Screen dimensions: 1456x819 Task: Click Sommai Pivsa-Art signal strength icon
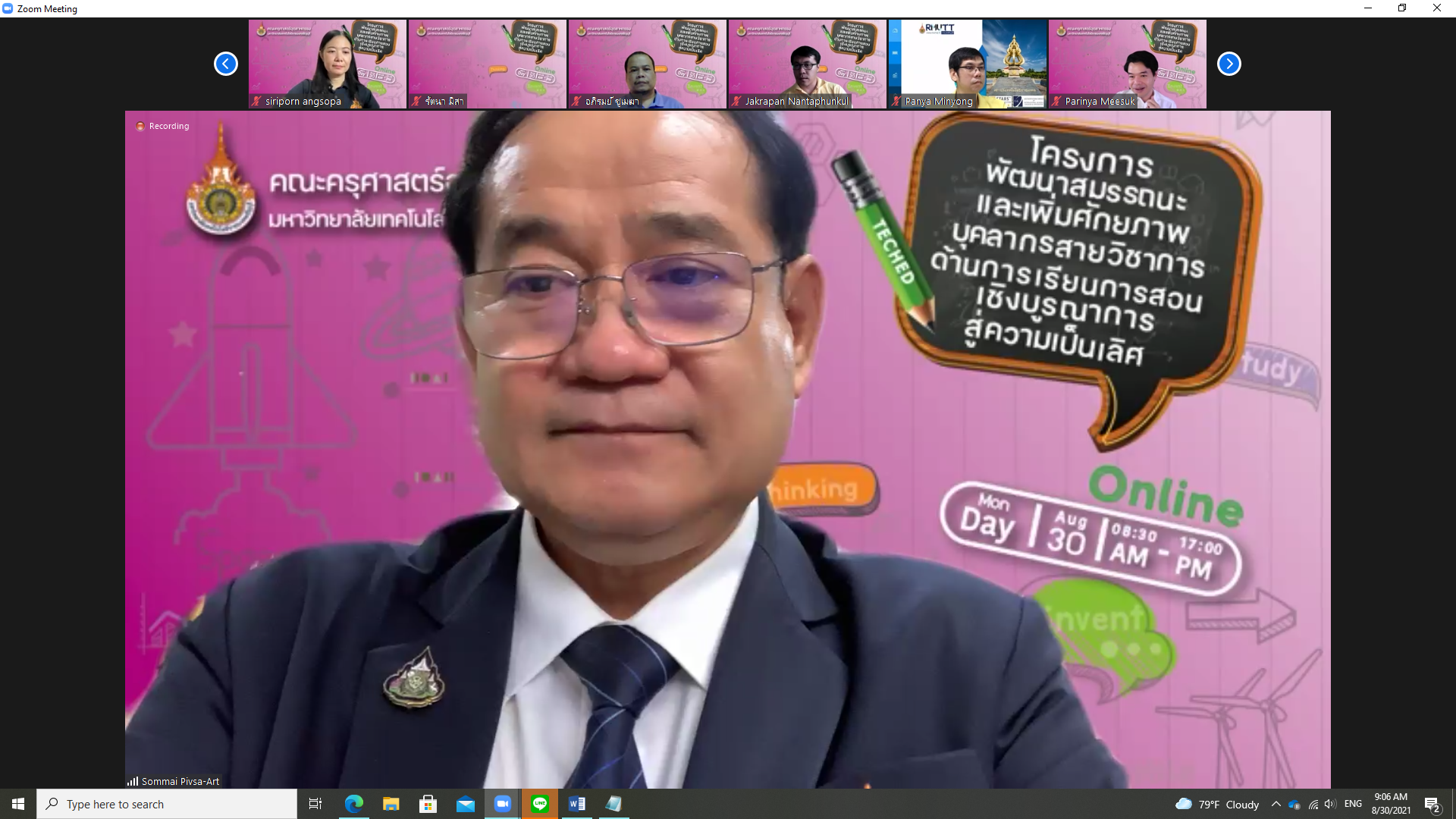point(133,781)
